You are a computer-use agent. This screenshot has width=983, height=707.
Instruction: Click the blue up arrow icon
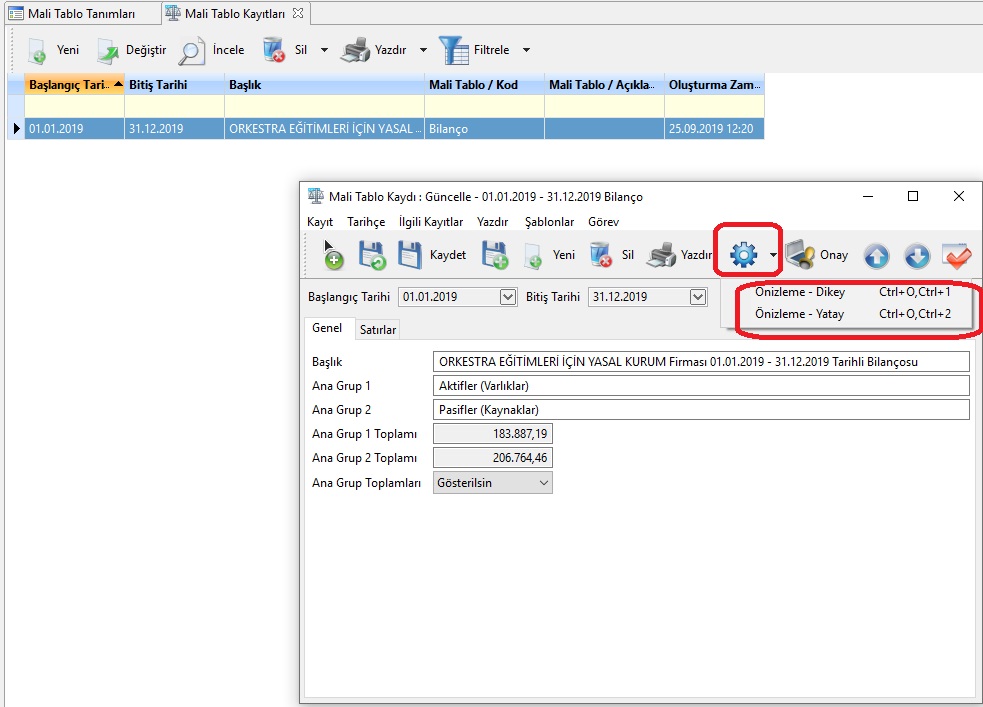coord(876,256)
